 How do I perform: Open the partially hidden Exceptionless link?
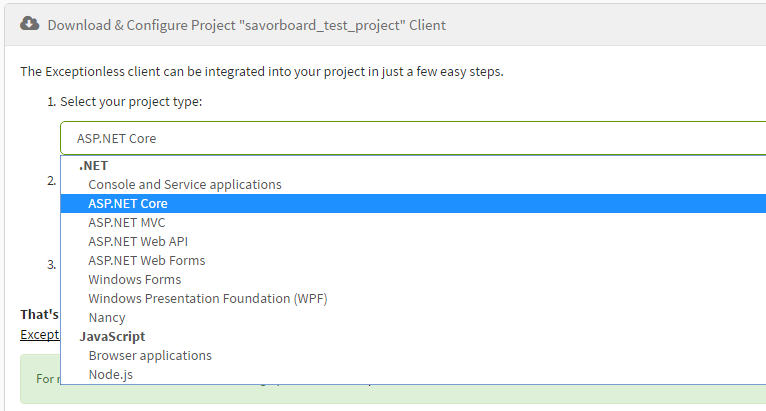(40, 335)
